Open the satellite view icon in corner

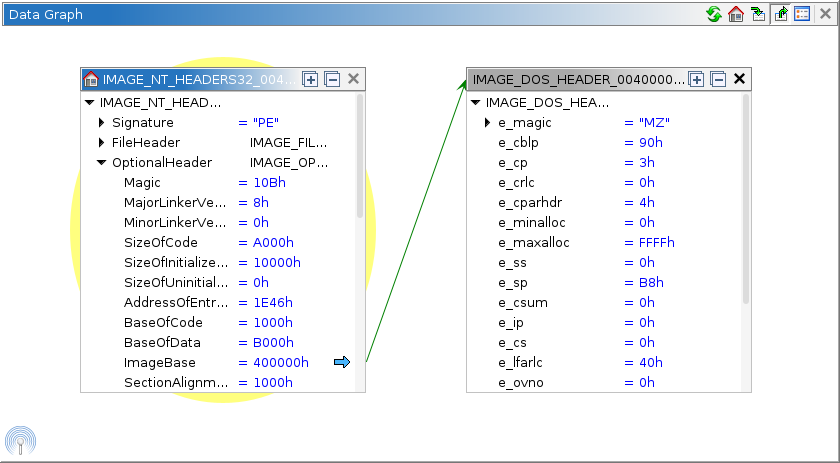[x=20, y=441]
